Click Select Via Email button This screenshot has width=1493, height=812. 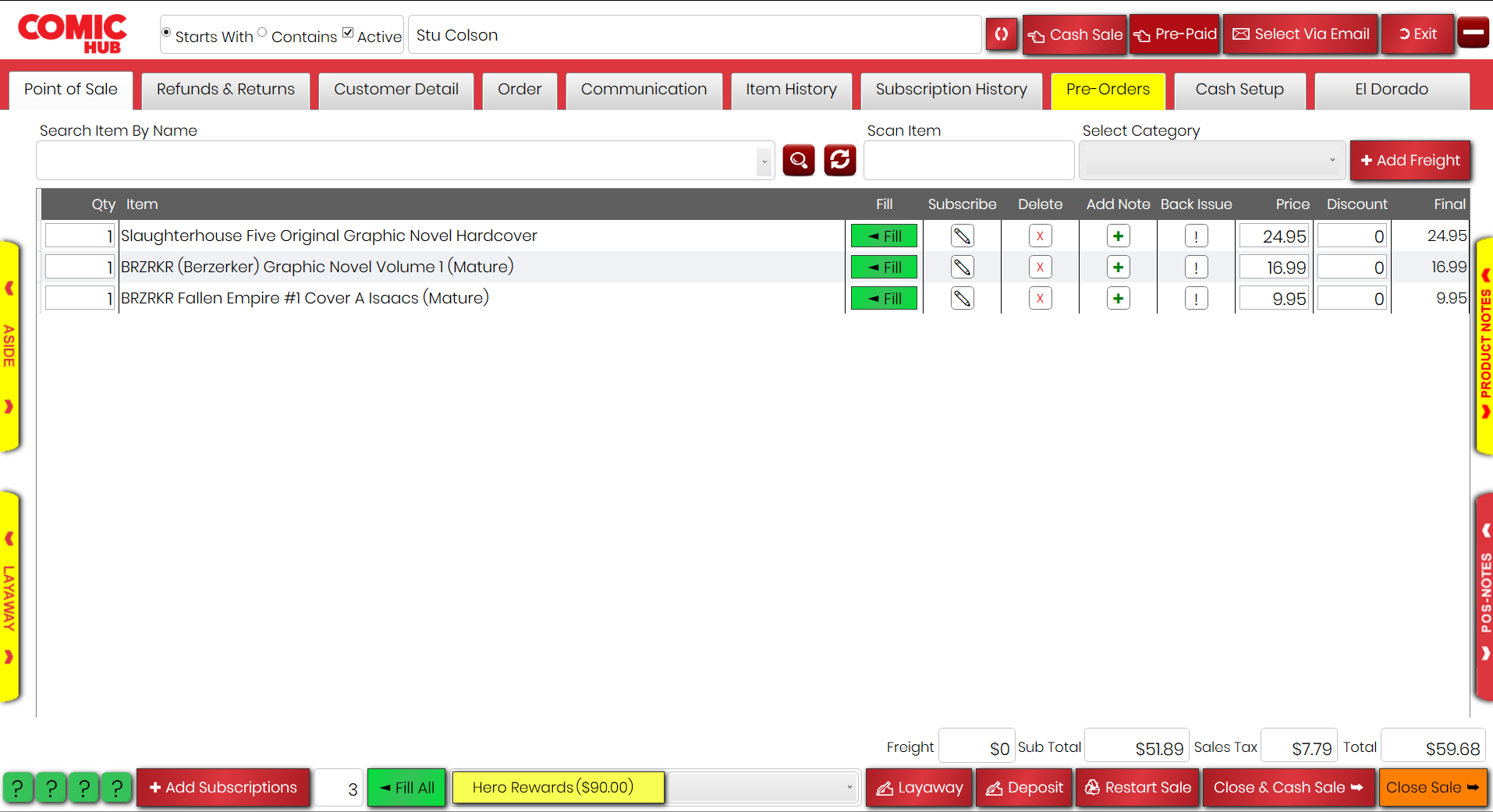pos(1300,34)
